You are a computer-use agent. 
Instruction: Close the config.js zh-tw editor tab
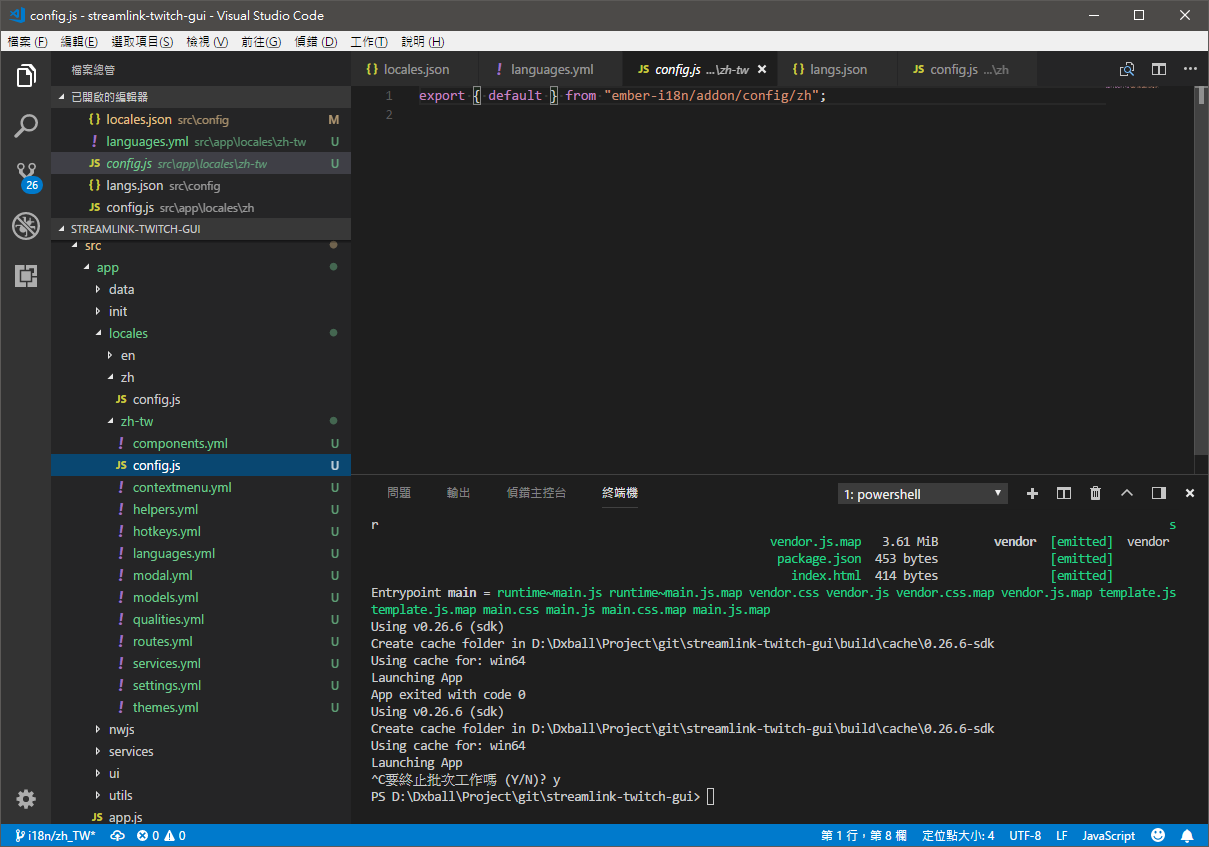click(x=762, y=70)
